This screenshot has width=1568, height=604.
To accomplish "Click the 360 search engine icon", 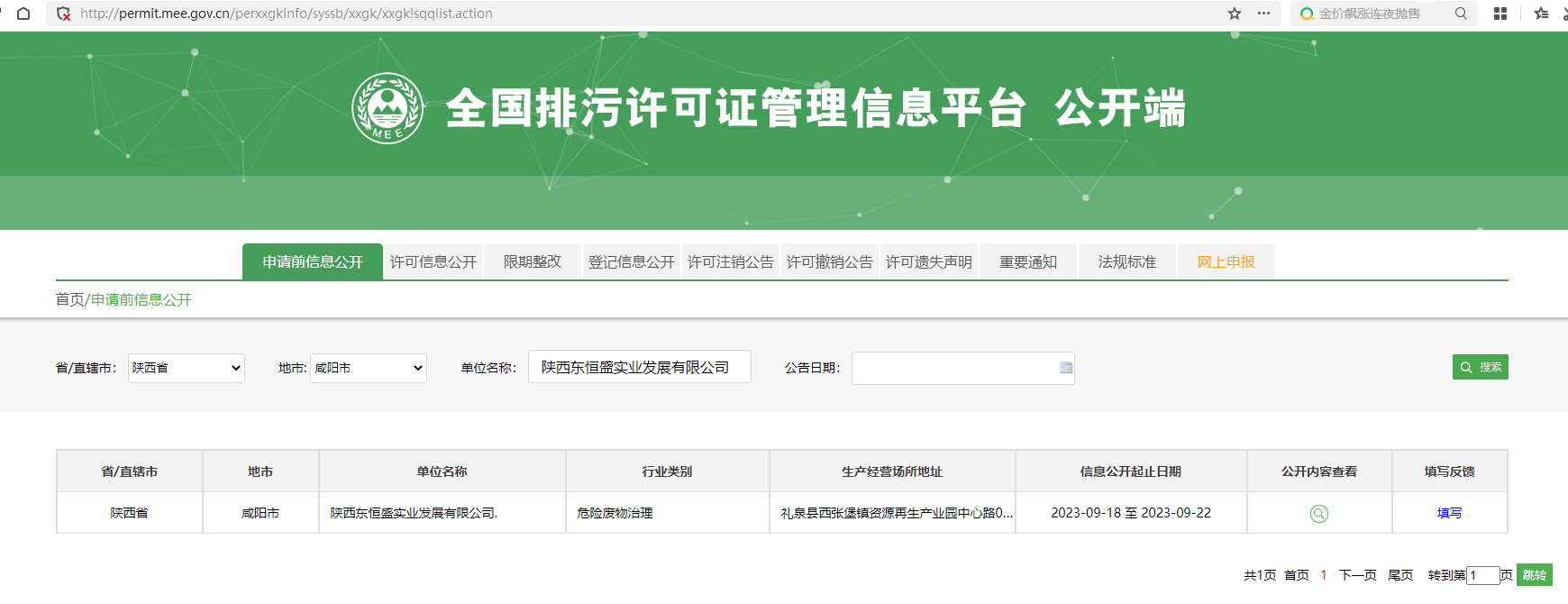I will [1307, 14].
